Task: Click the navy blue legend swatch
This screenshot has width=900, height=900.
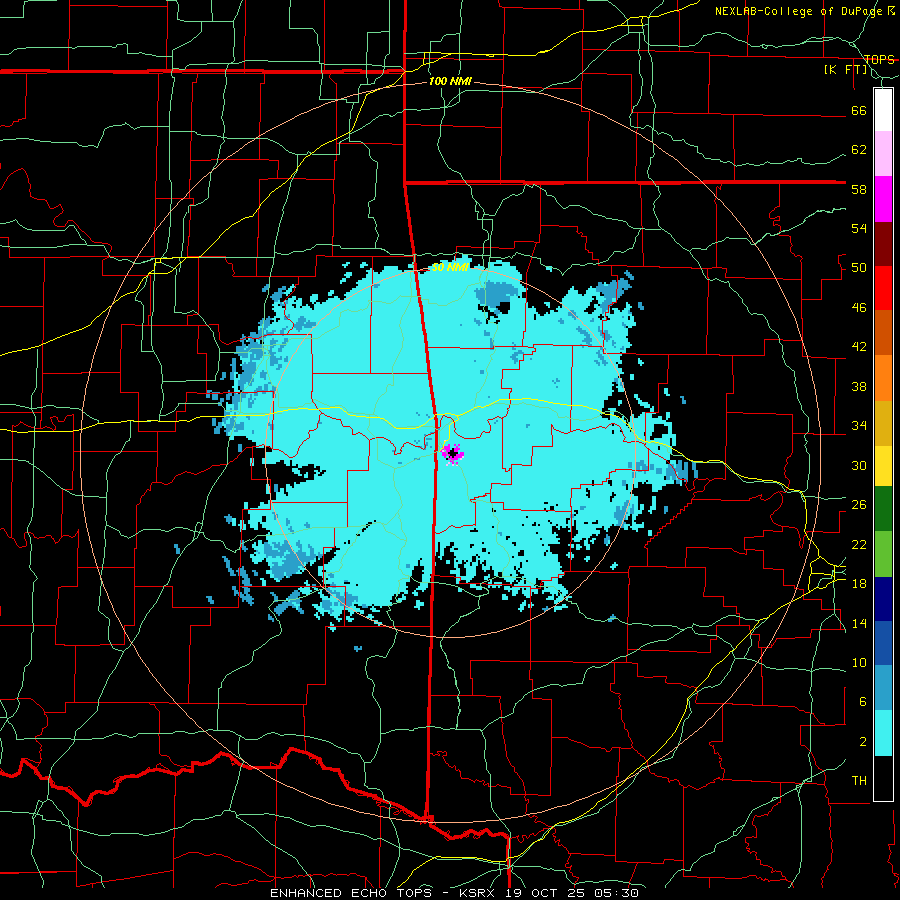Action: pyautogui.click(x=883, y=599)
